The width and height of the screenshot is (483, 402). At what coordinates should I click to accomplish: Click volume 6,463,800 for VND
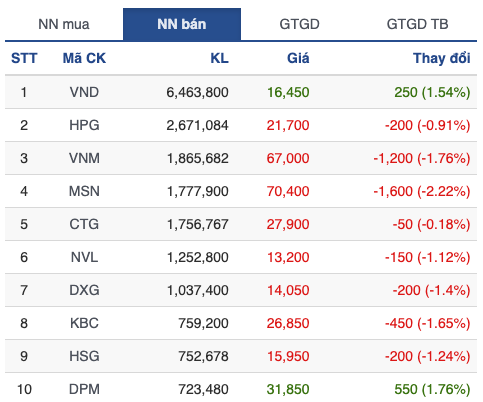pyautogui.click(x=197, y=92)
